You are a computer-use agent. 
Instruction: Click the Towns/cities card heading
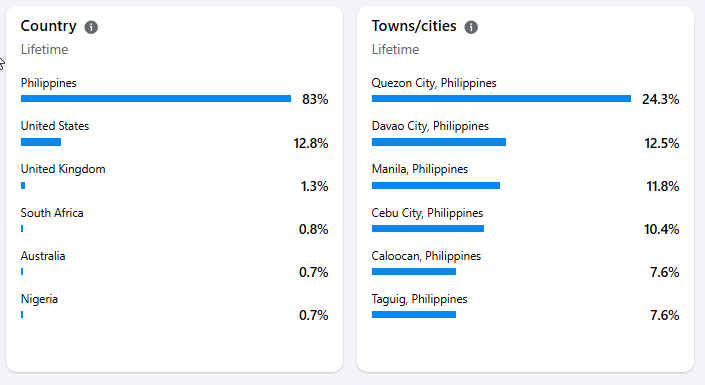click(x=414, y=26)
